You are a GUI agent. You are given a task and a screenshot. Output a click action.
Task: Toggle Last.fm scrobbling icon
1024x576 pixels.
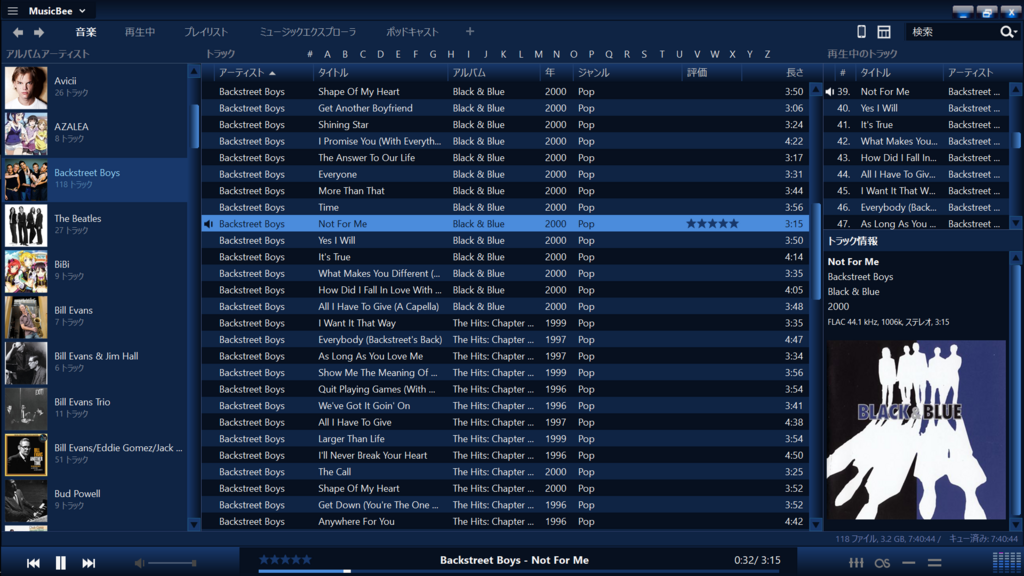(882, 563)
